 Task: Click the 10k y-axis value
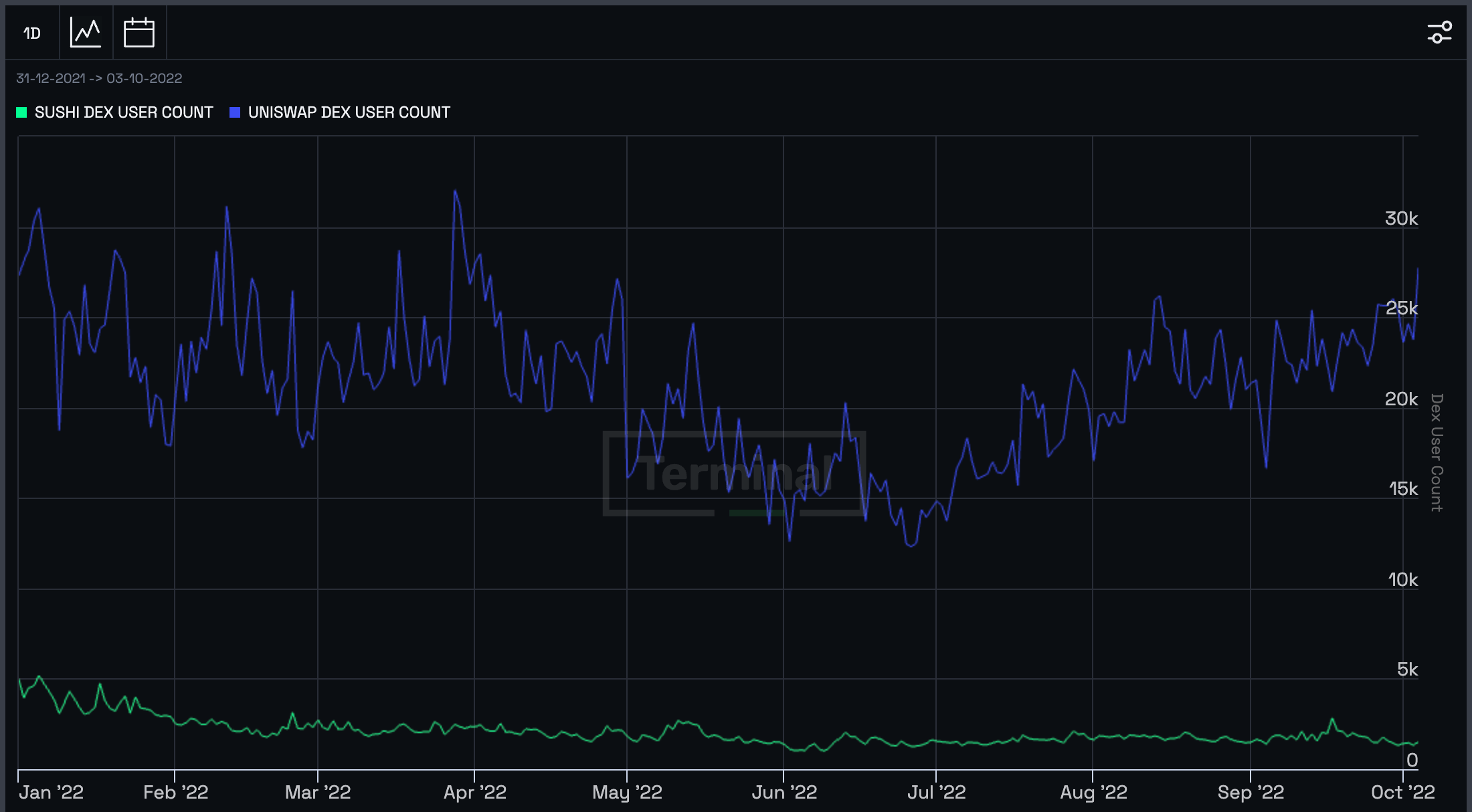[x=1403, y=579]
